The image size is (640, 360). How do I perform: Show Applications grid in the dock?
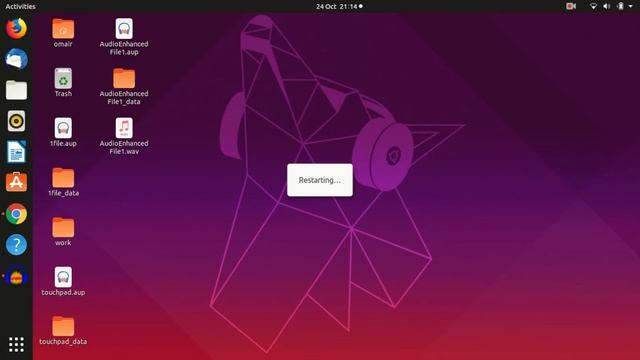[16, 344]
